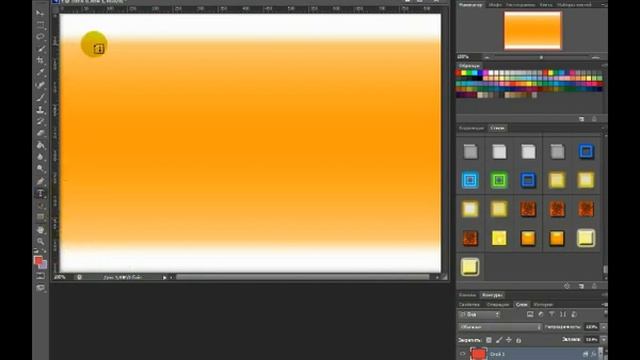Viewport: 640px width, 360px height.
Task: Create new style in Styles panel
Action: point(581,287)
